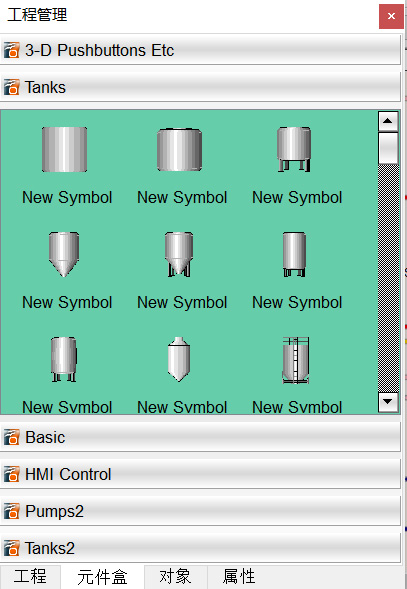
Task: Choose the tank with side hatch on legs
Action: pos(64,359)
